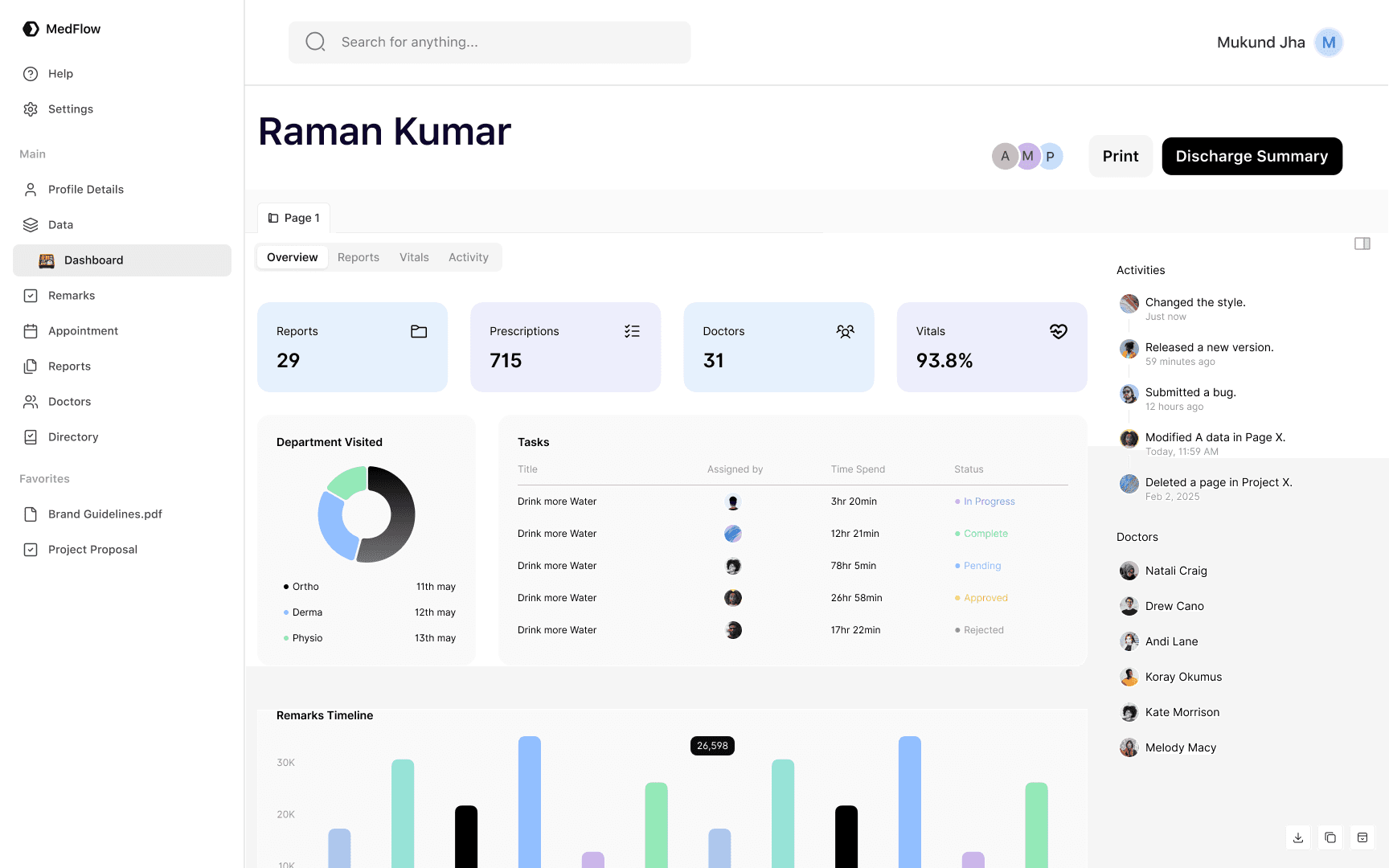Click the department donut chart
Viewport: 1389px width, 868px height.
click(x=367, y=514)
